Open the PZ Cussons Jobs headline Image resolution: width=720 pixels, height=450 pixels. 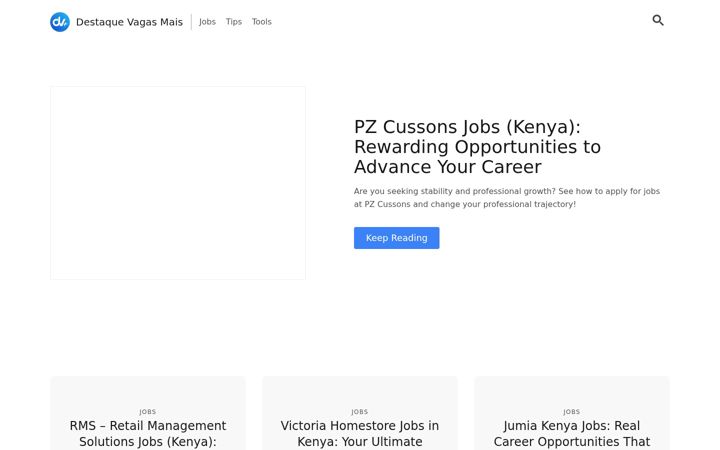[477, 147]
